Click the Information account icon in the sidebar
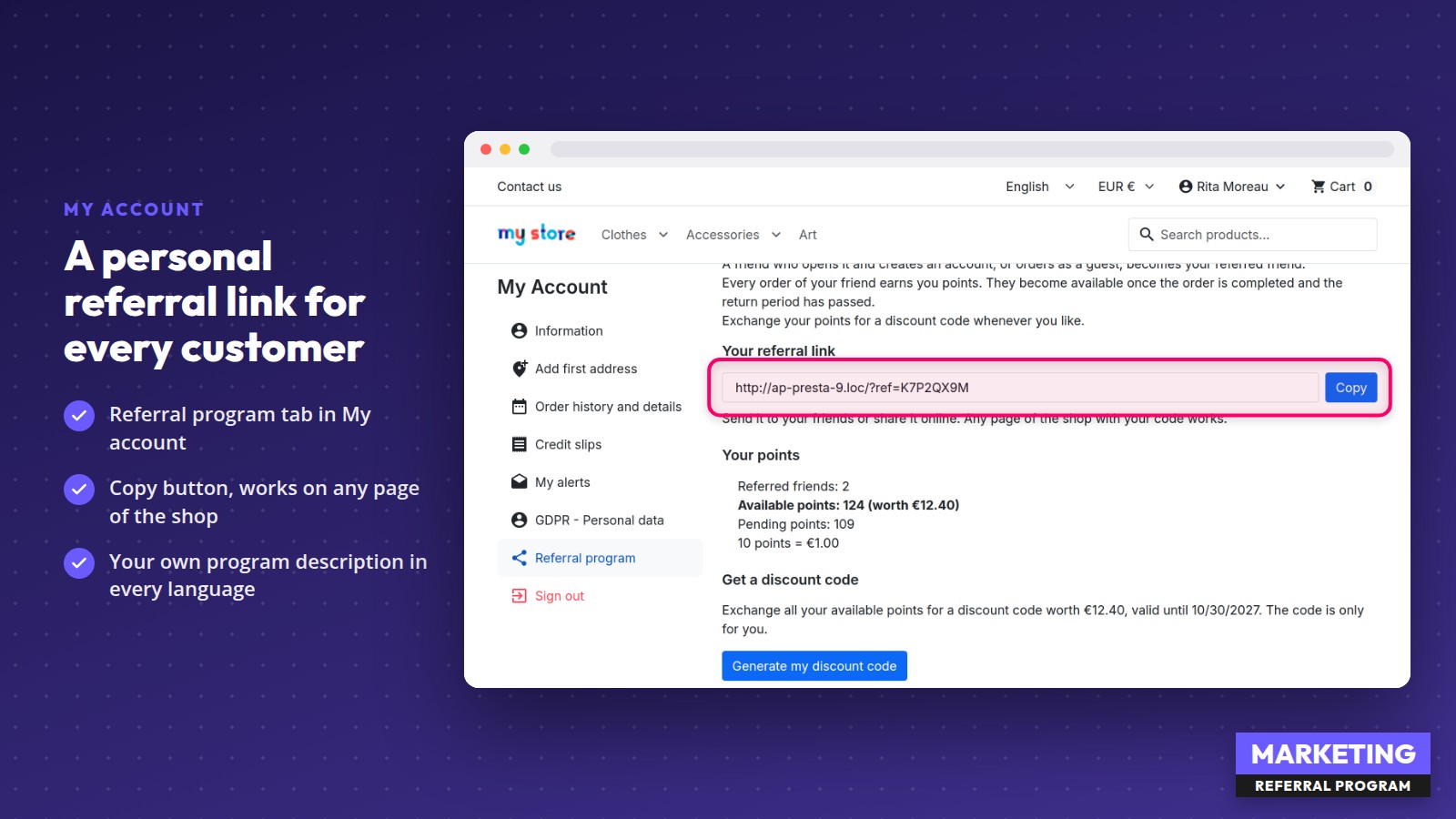This screenshot has height=819, width=1456. [519, 331]
